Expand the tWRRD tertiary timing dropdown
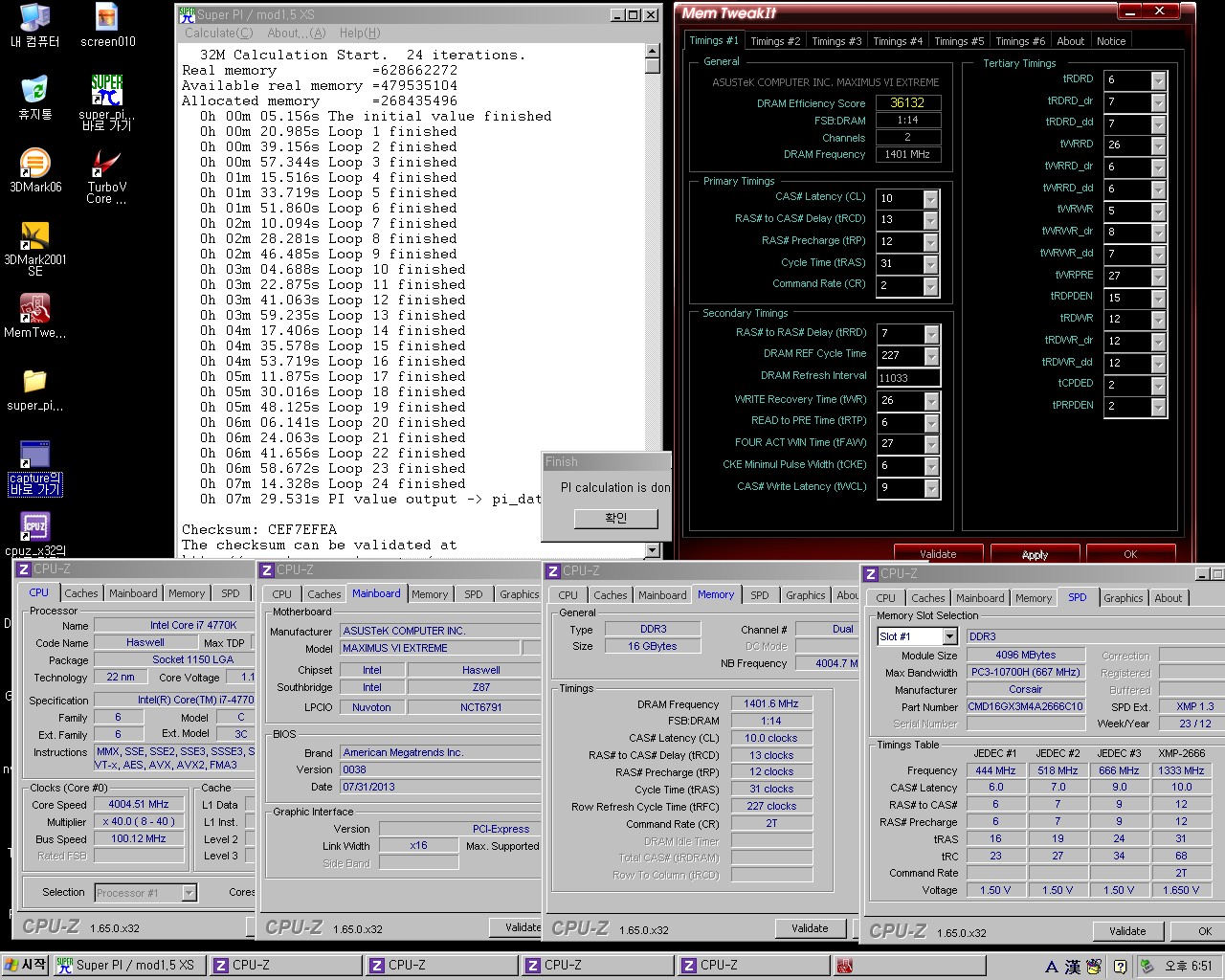1225x980 pixels. [1158, 145]
